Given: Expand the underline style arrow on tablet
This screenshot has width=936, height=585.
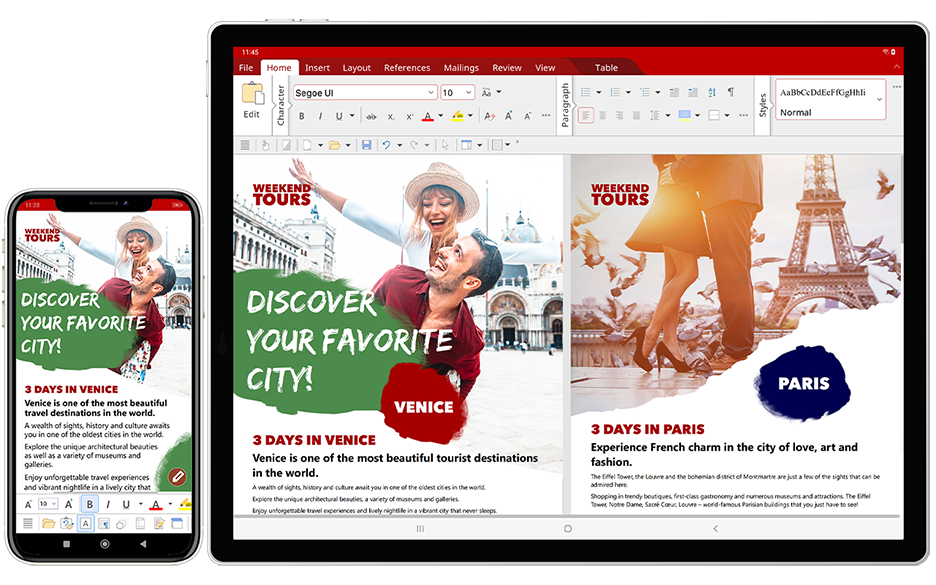Looking at the screenshot, I should pos(352,116).
